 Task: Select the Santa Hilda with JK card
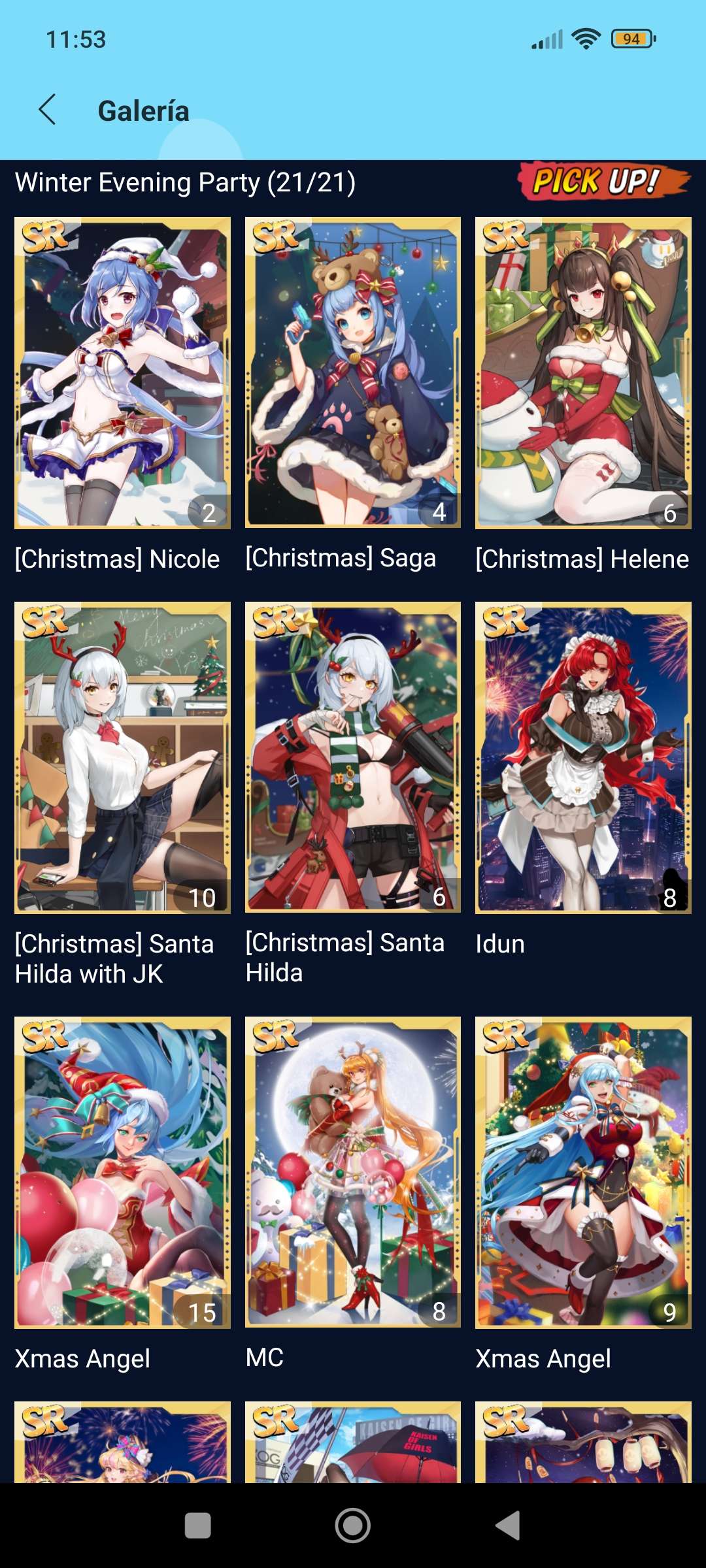click(122, 757)
